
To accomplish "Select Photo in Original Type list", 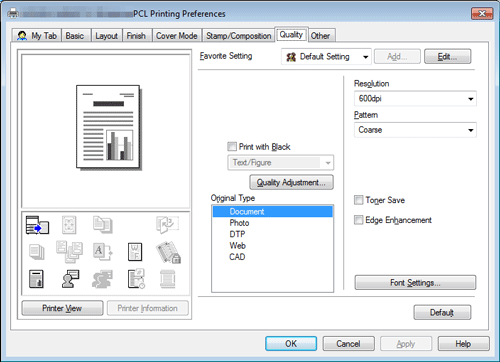I will [272, 223].
